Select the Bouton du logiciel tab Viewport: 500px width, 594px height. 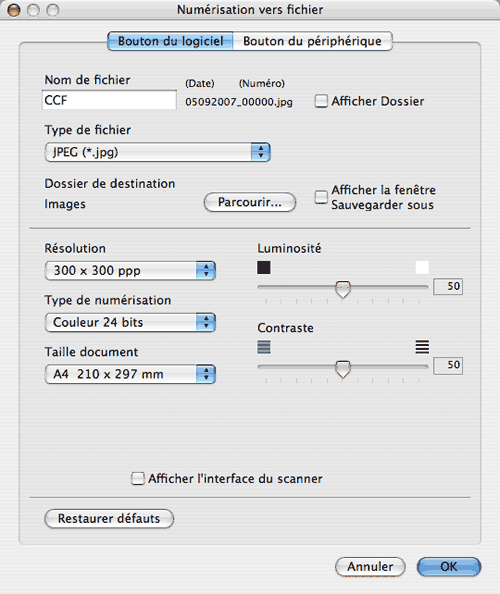tap(170, 41)
